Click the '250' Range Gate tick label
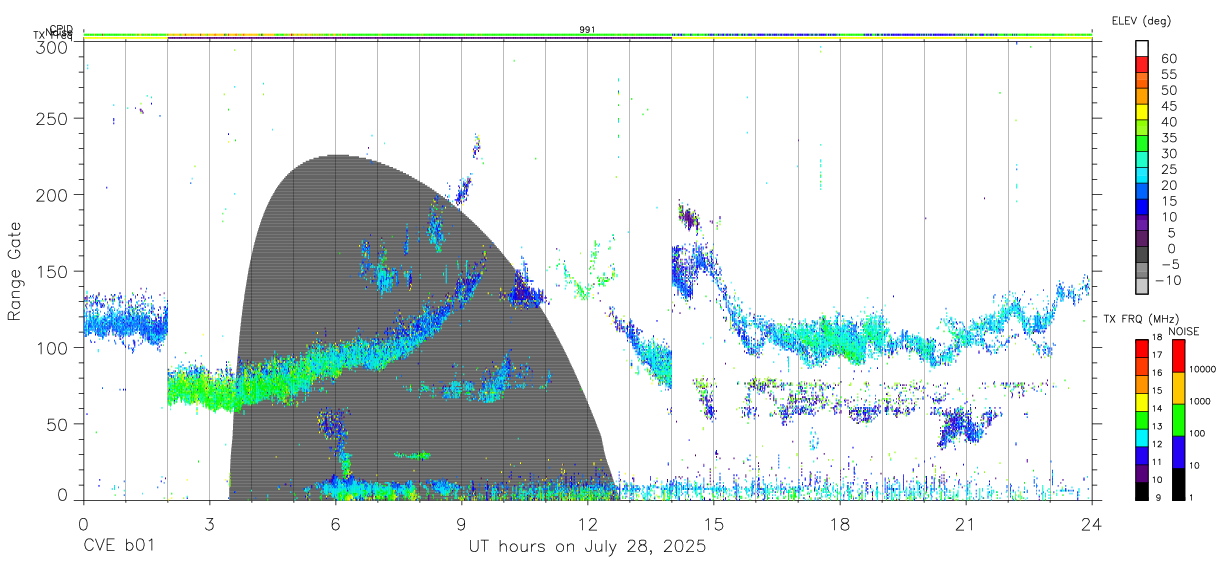 point(53,118)
